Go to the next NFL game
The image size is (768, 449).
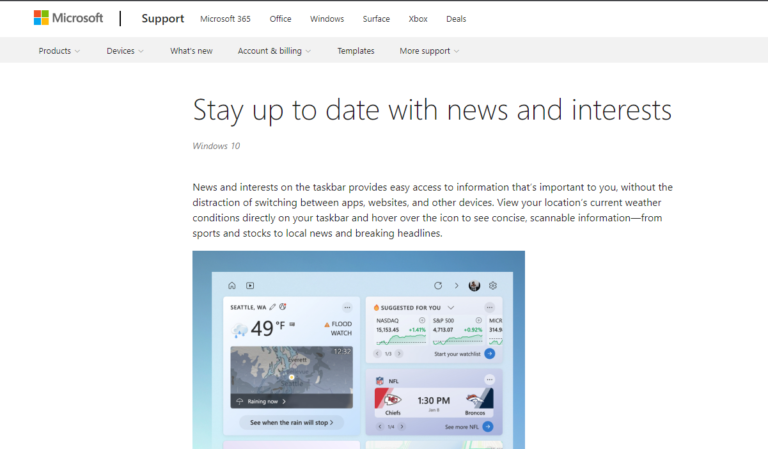pos(402,426)
